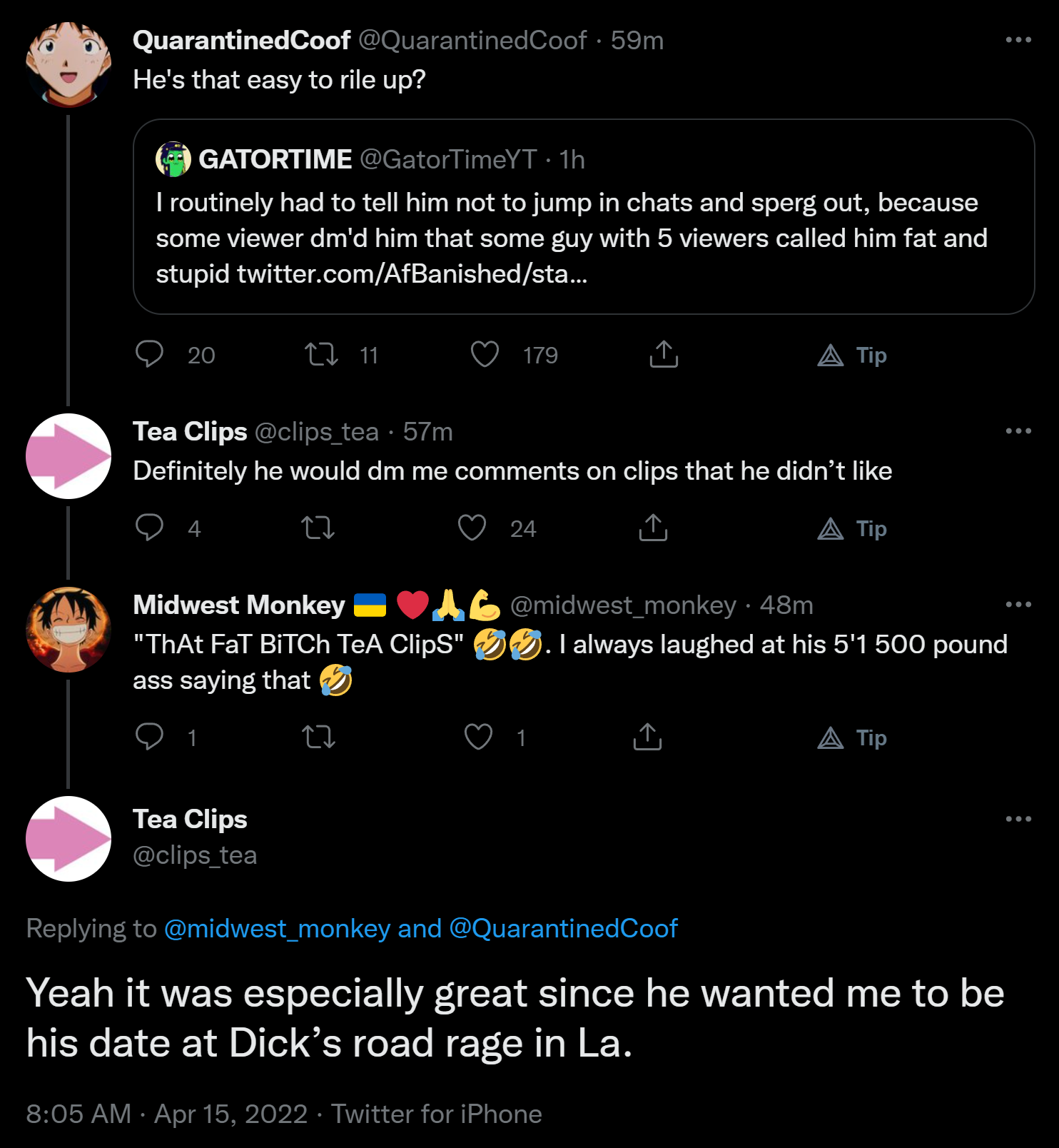
Task: Share QuarantinedCoof's tweet using share icon
Action: [664, 354]
